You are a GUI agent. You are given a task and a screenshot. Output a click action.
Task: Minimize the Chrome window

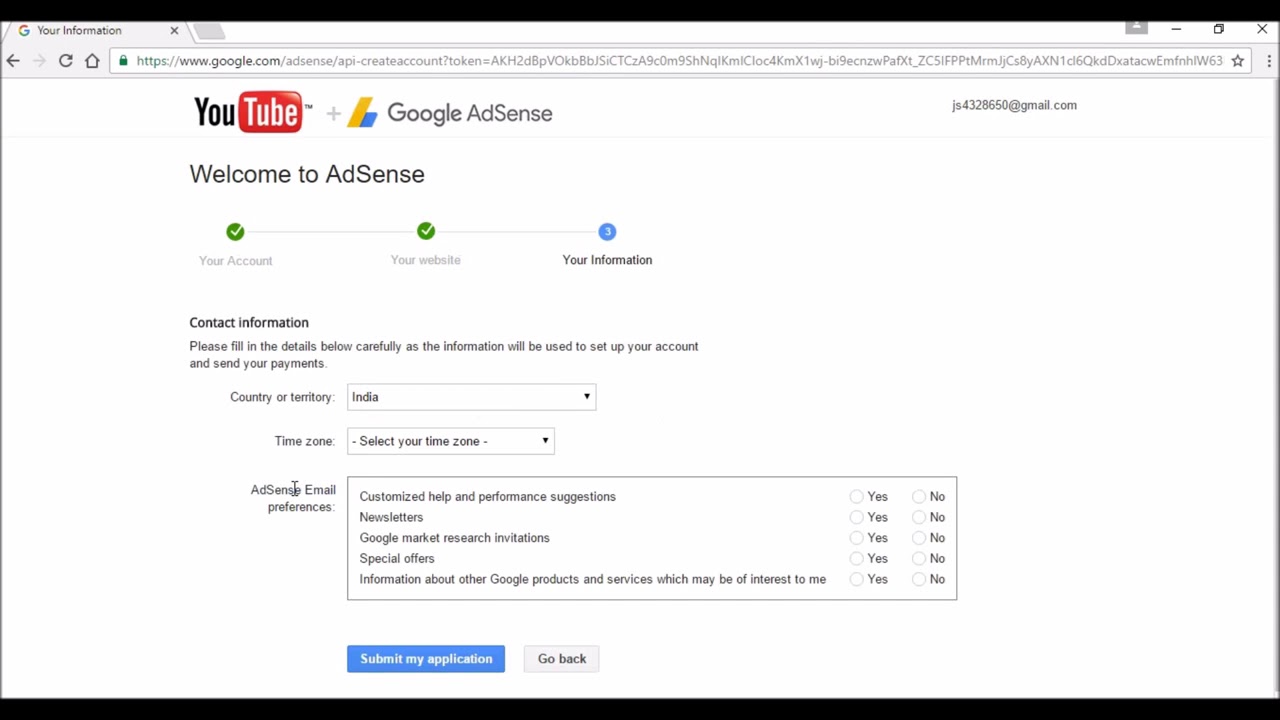click(x=1176, y=29)
